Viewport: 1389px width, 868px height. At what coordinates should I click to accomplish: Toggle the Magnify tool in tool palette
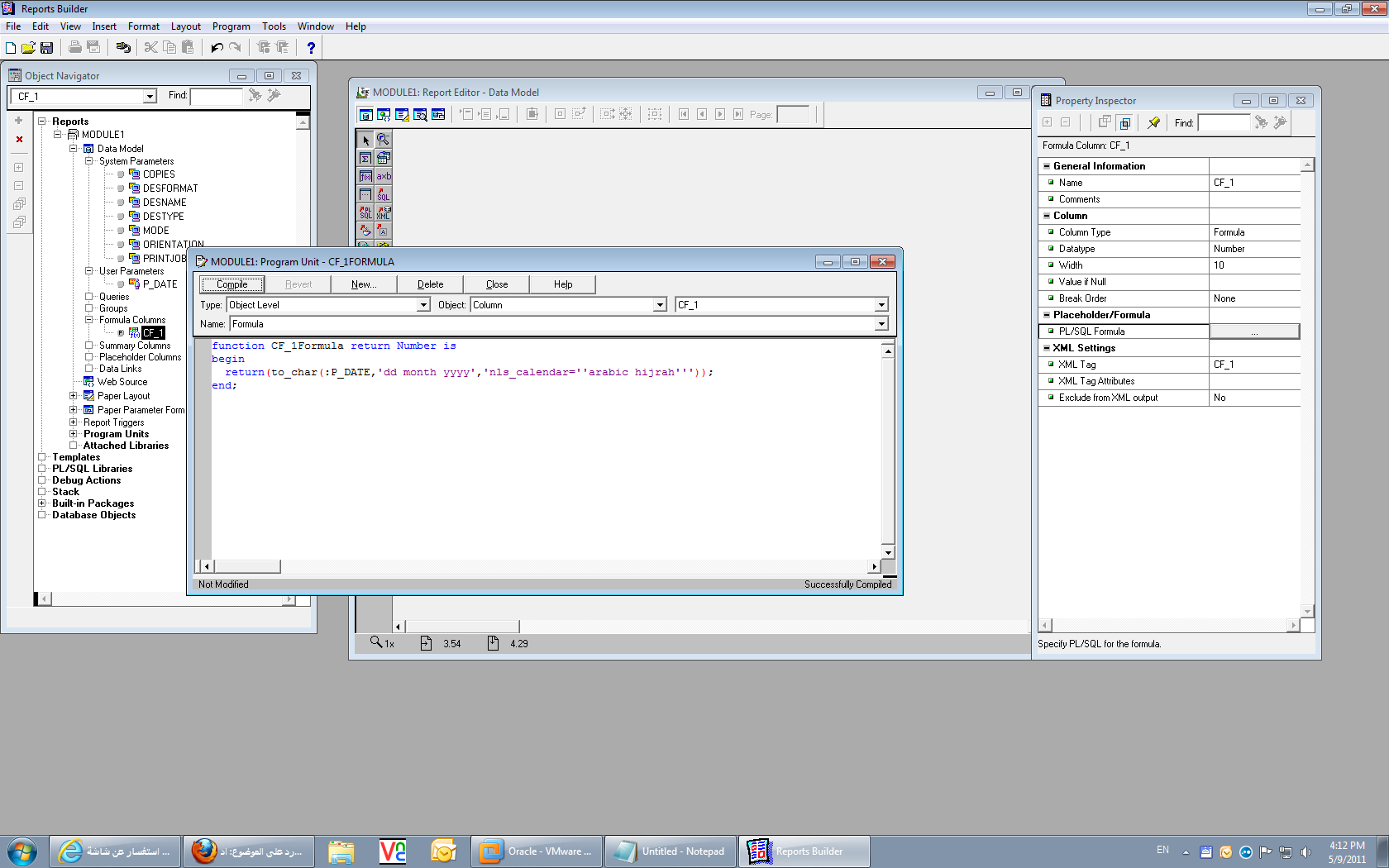pos(384,140)
